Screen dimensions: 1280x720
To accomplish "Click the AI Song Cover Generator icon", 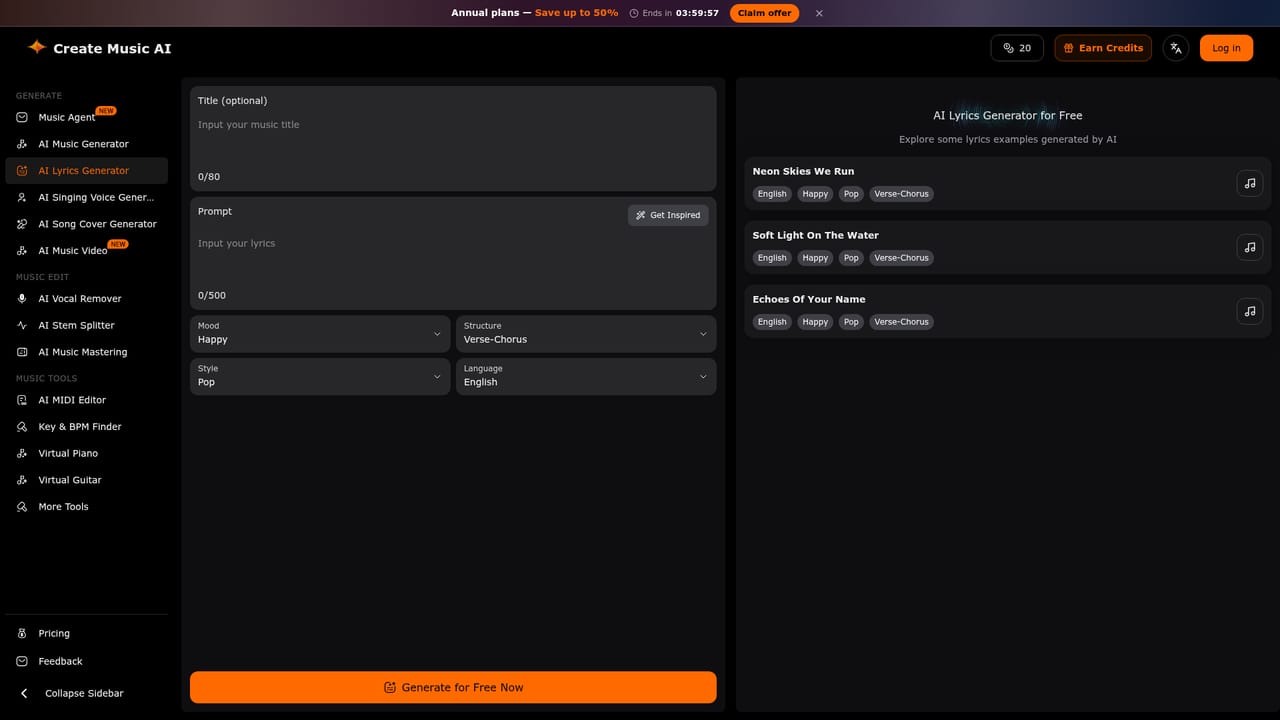I will 22,224.
